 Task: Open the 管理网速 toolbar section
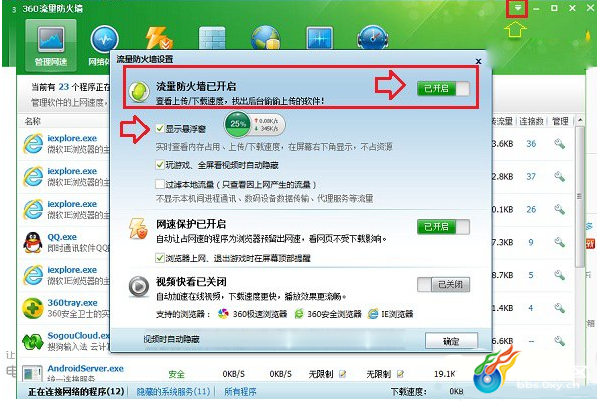[x=51, y=46]
